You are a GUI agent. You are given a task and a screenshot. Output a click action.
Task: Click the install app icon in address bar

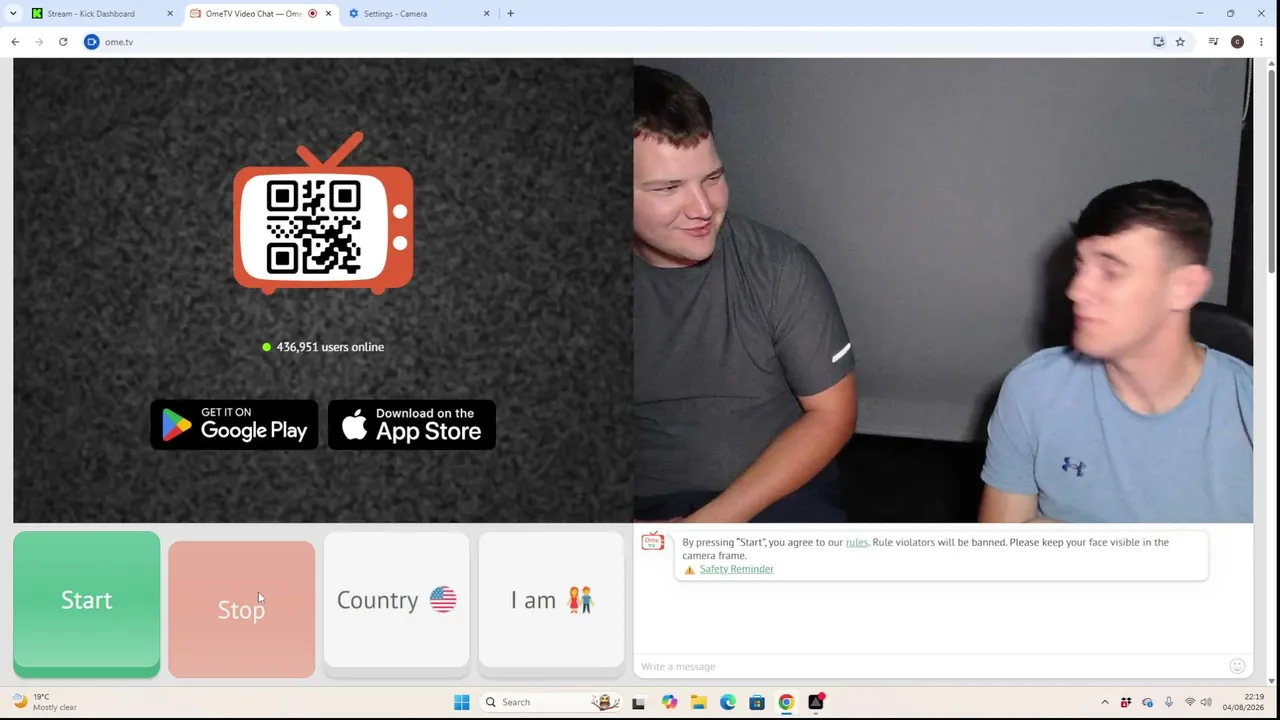pyautogui.click(x=1159, y=42)
